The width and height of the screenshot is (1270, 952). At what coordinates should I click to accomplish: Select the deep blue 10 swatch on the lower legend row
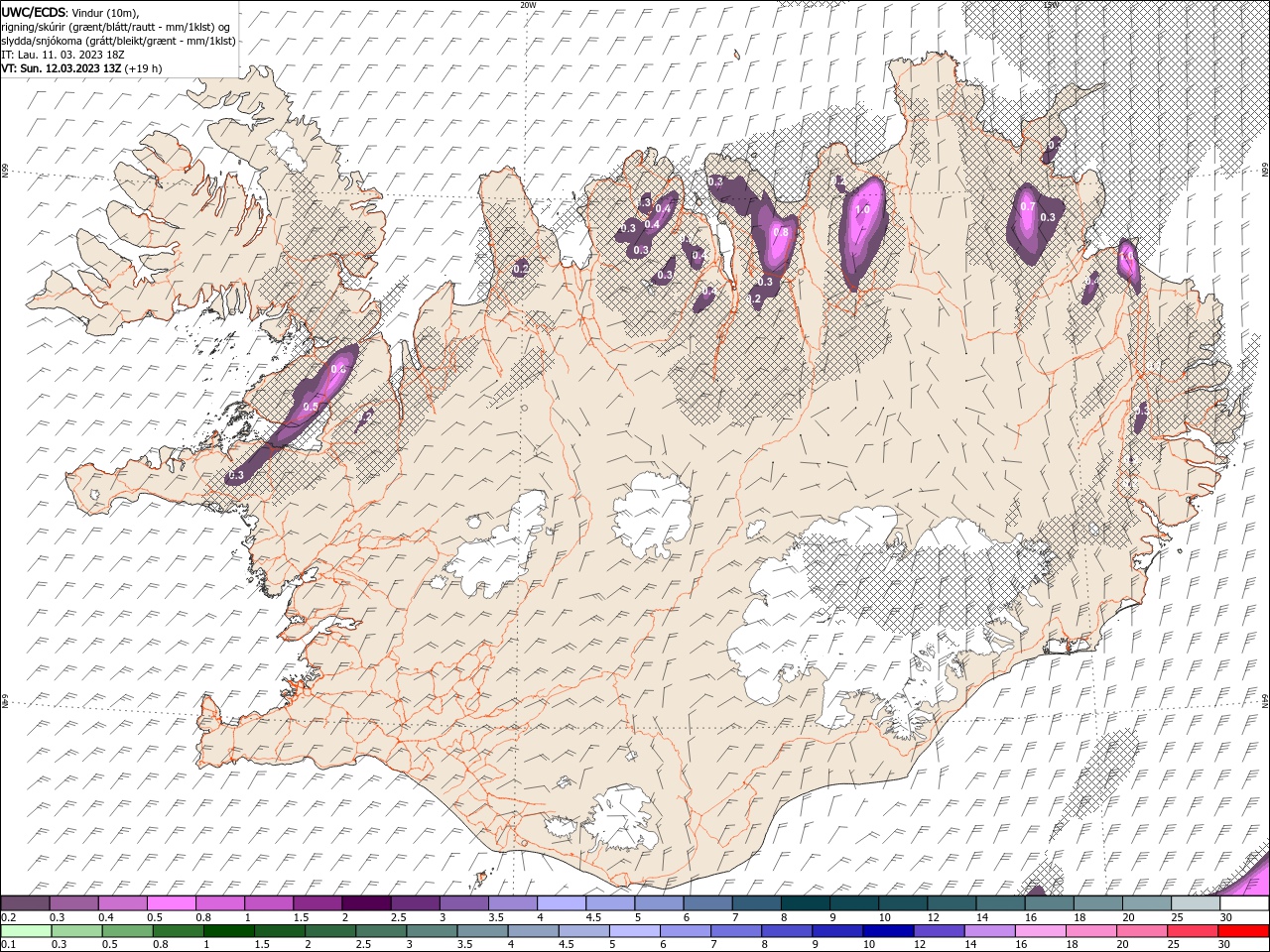coord(887,931)
